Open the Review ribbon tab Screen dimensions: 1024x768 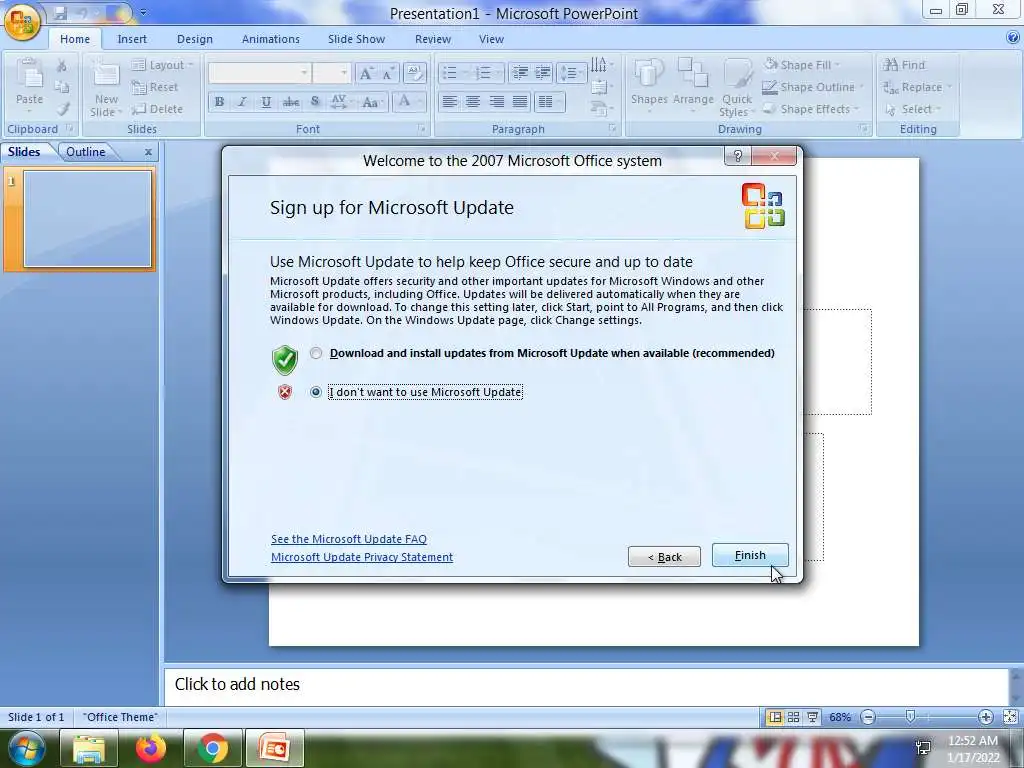pos(433,39)
